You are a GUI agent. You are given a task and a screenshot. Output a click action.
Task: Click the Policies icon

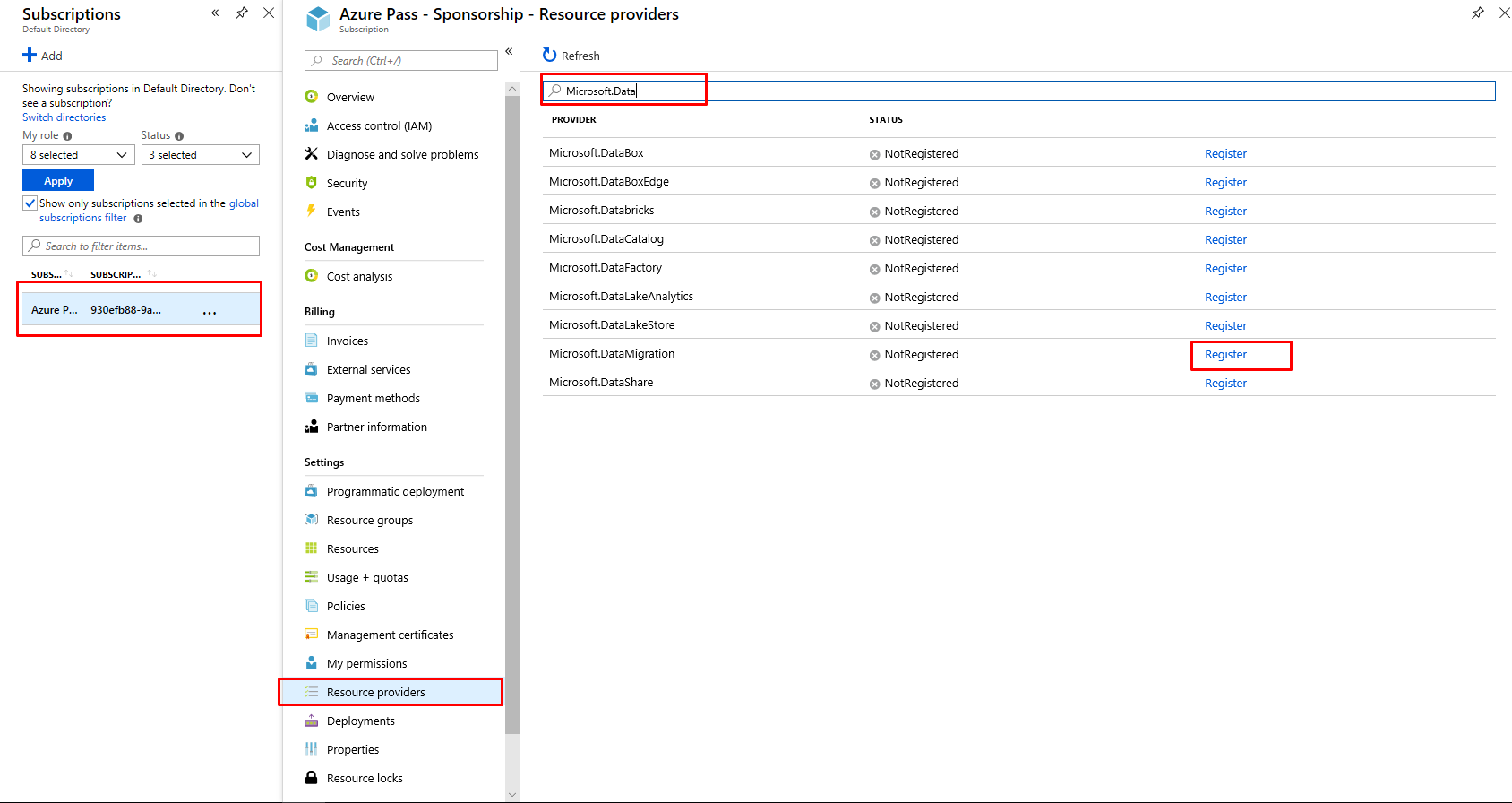(x=311, y=606)
